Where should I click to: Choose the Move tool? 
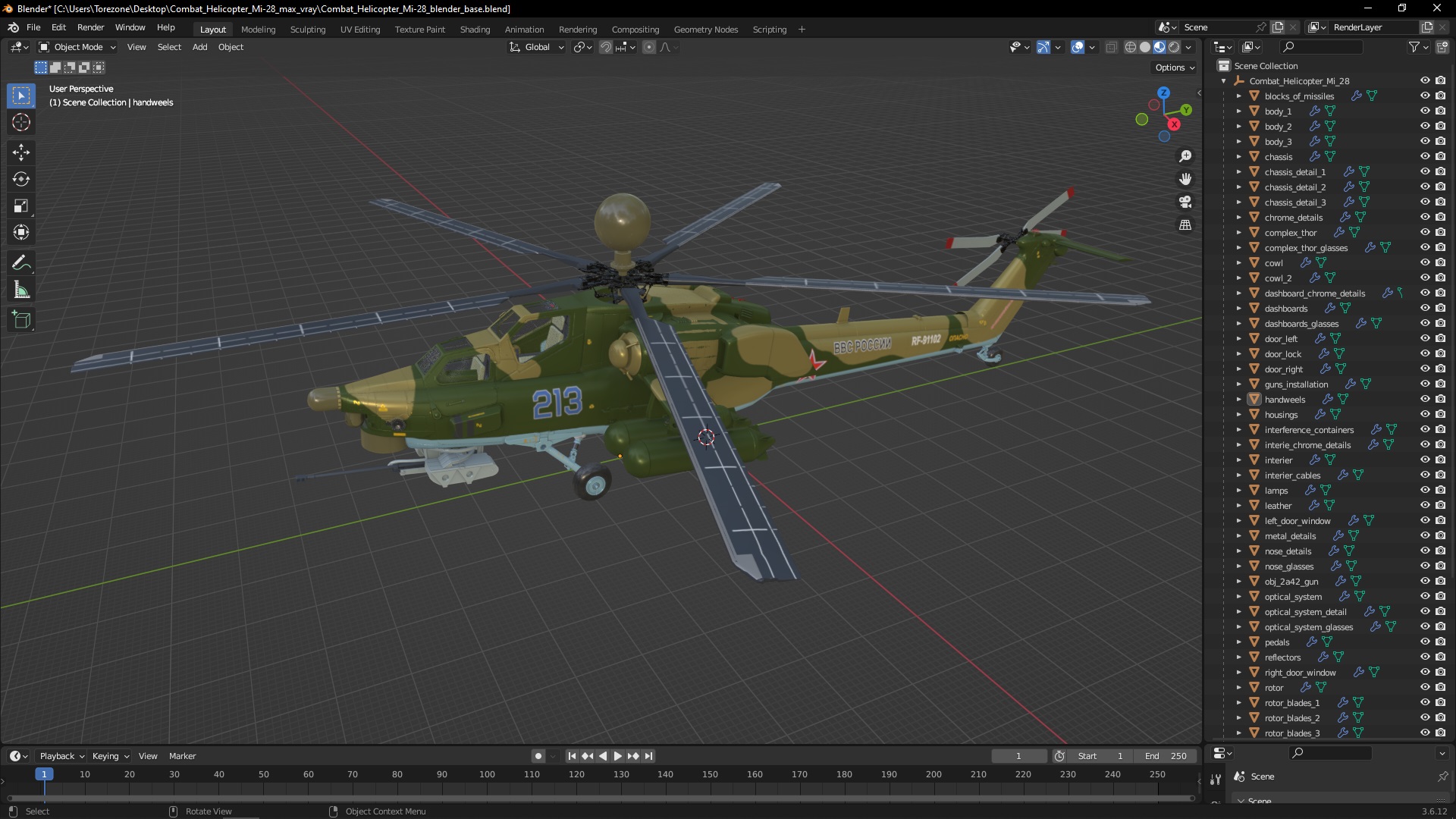pyautogui.click(x=21, y=152)
